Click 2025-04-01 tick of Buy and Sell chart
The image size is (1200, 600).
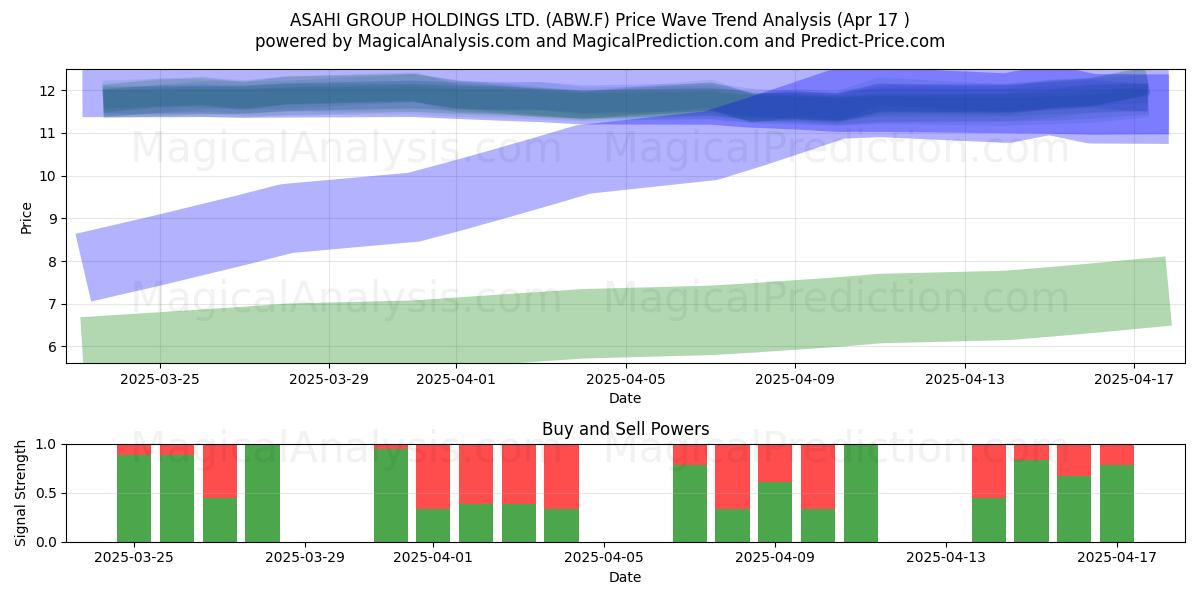pyautogui.click(x=433, y=559)
